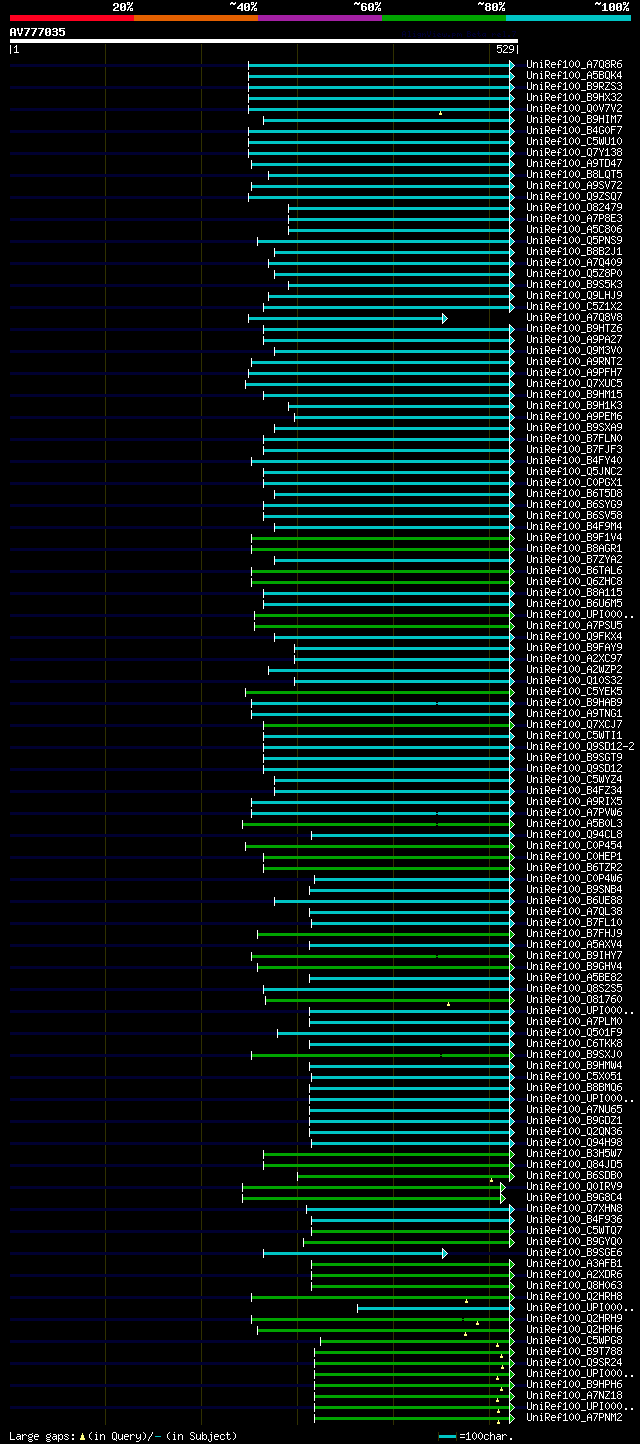Select the UniRef100_B9SXA9 label
This screenshot has height=1444, width=640.
click(x=574, y=428)
